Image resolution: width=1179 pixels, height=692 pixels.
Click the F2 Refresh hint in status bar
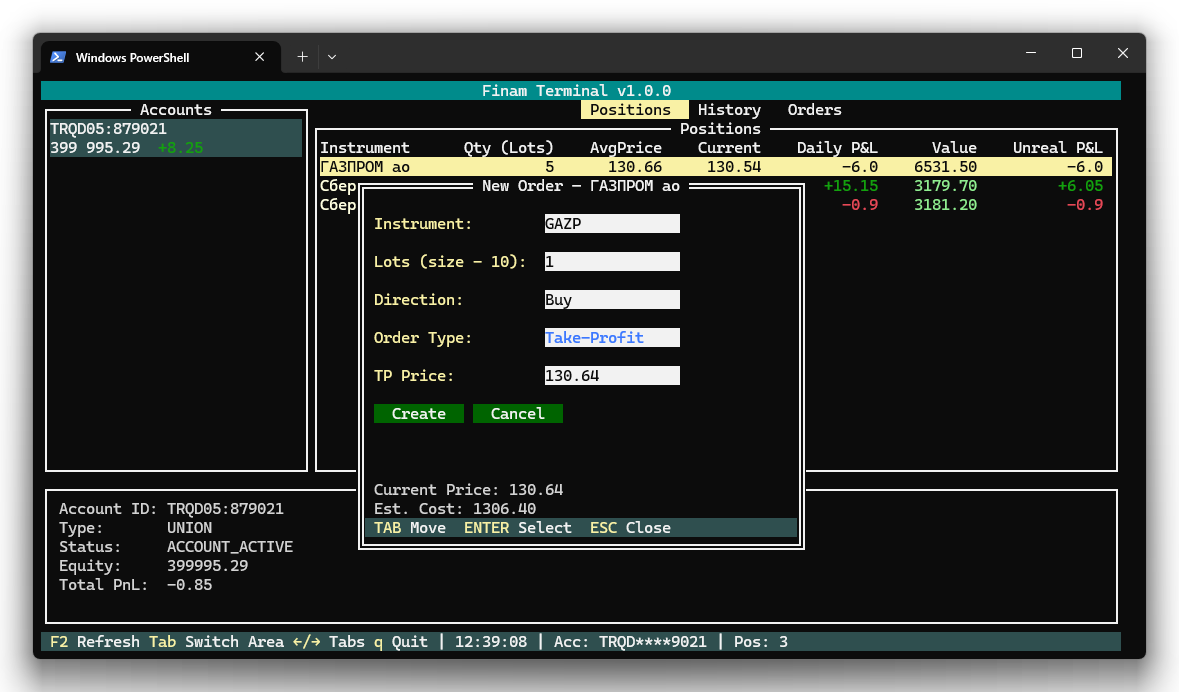click(x=95, y=642)
